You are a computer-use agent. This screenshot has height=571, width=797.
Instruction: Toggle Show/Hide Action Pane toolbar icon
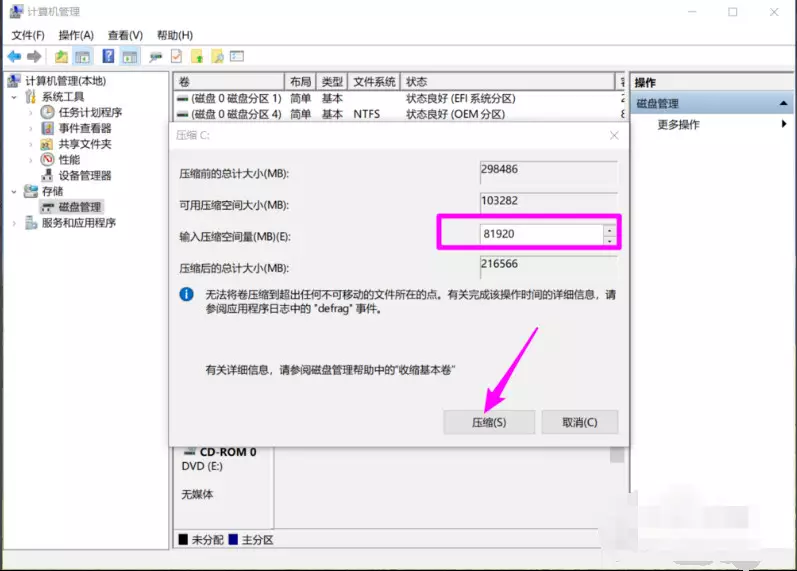point(130,56)
